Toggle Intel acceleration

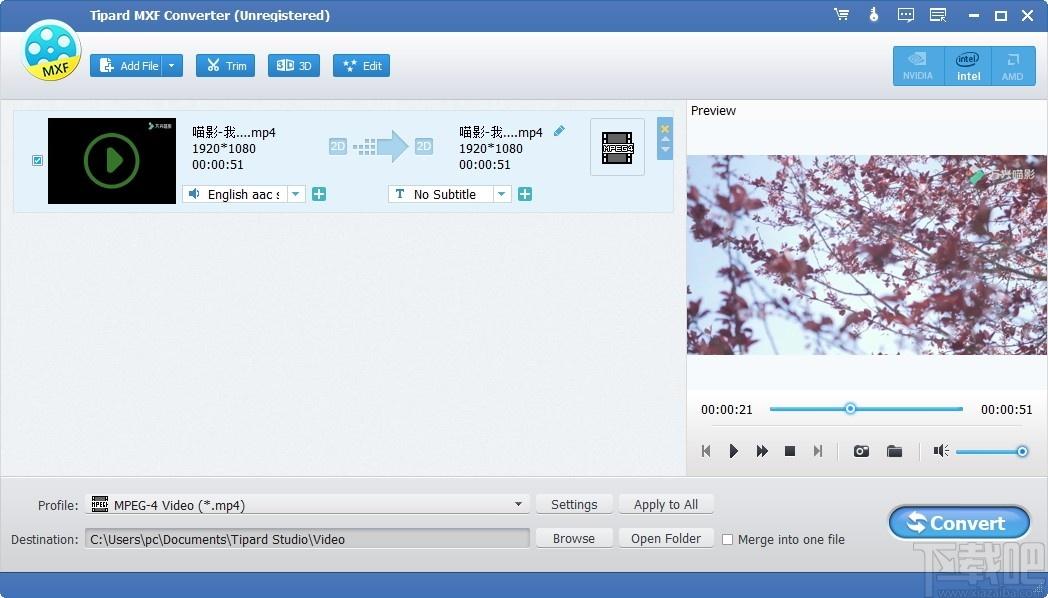(968, 66)
